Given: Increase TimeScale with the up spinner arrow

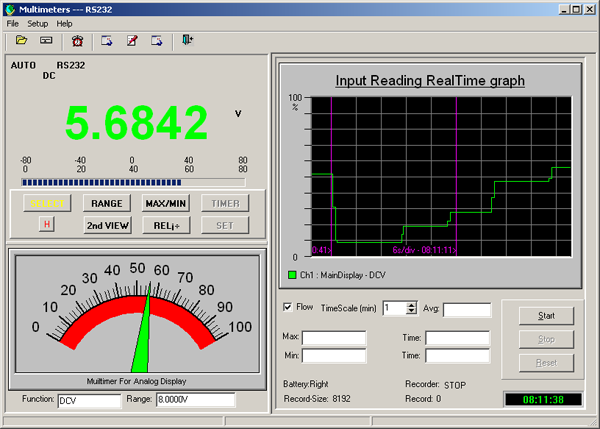Looking at the screenshot, I should [411, 305].
